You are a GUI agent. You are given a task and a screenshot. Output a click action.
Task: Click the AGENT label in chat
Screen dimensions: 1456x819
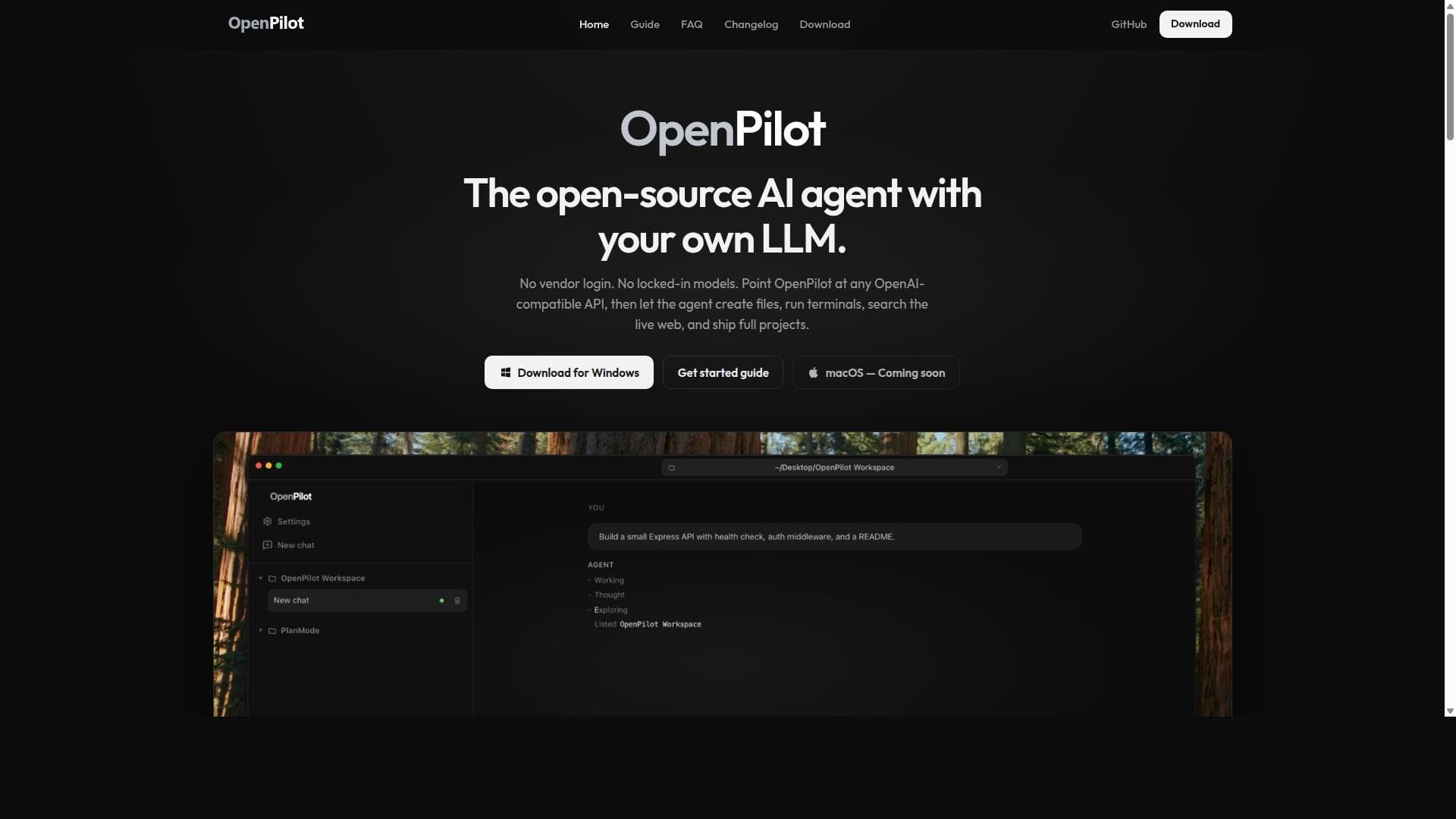coord(601,565)
